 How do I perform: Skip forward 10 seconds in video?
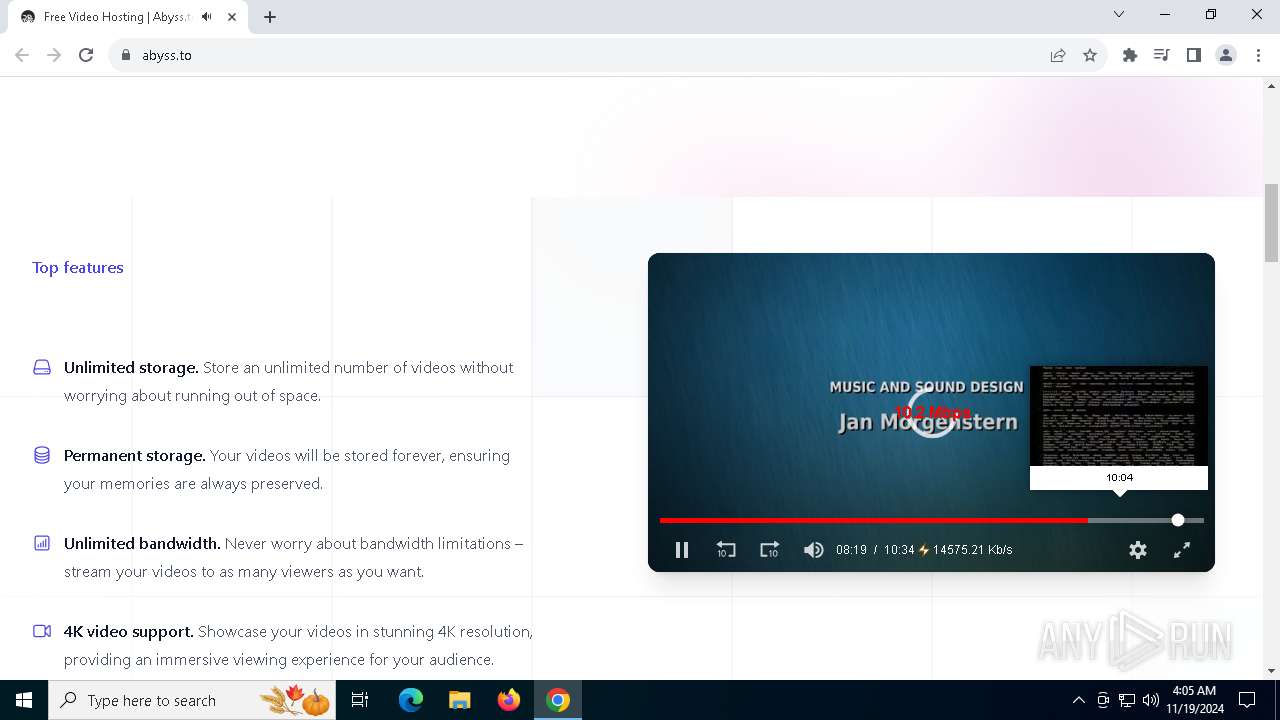(769, 550)
